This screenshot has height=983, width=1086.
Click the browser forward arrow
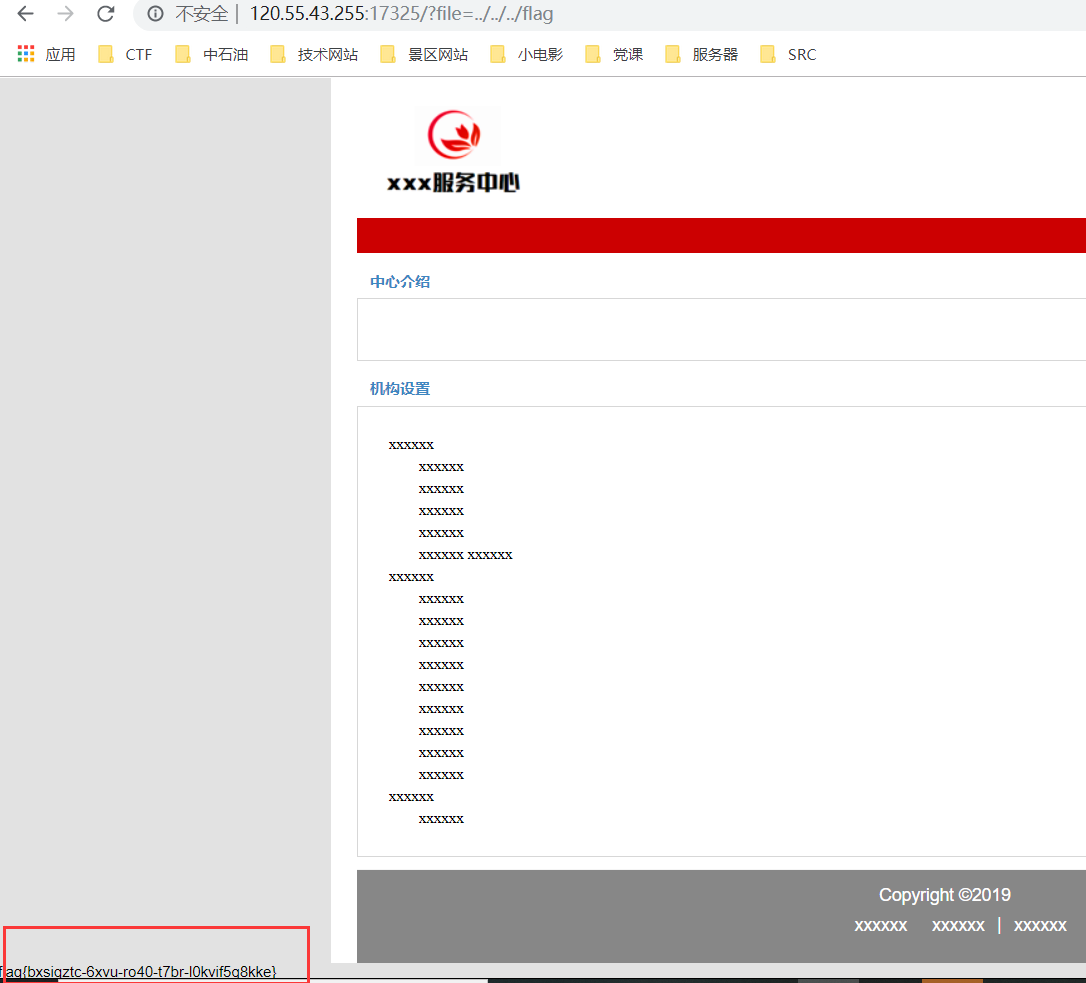(x=66, y=13)
